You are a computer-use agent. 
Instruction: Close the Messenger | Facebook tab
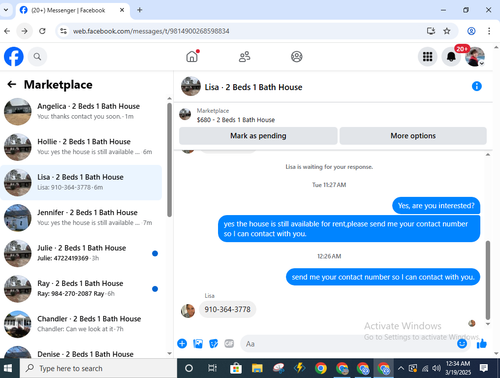tap(122, 10)
